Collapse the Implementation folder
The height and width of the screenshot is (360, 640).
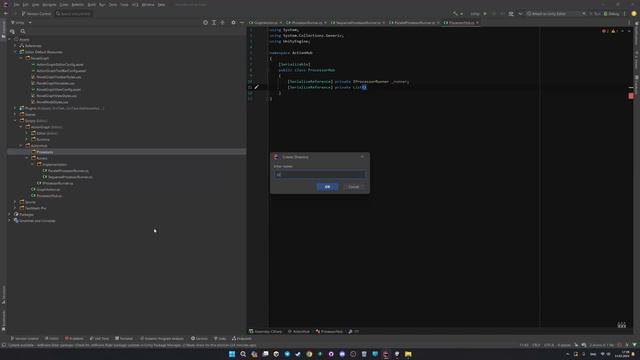point(33,164)
